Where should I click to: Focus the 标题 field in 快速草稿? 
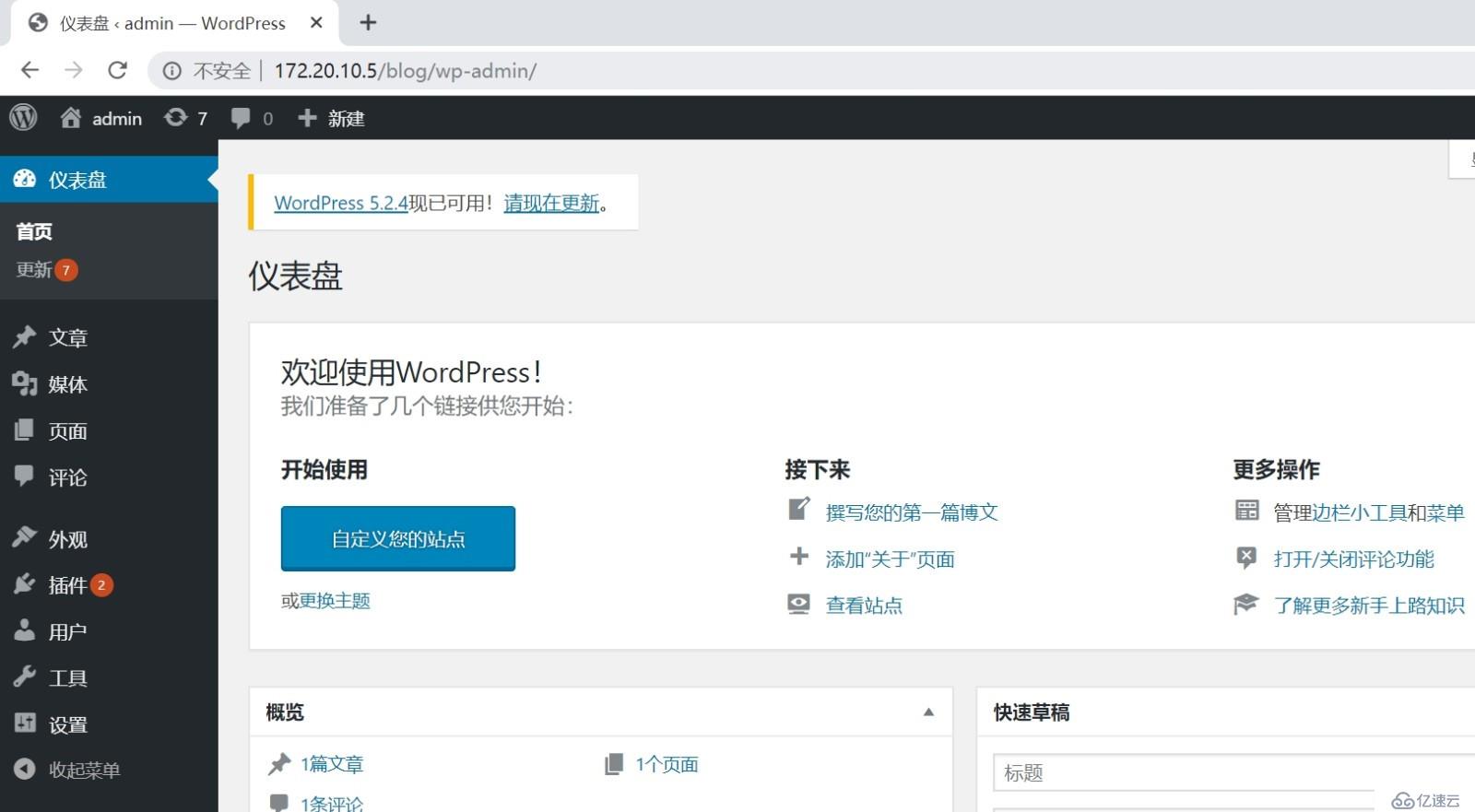pyautogui.click(x=1233, y=772)
